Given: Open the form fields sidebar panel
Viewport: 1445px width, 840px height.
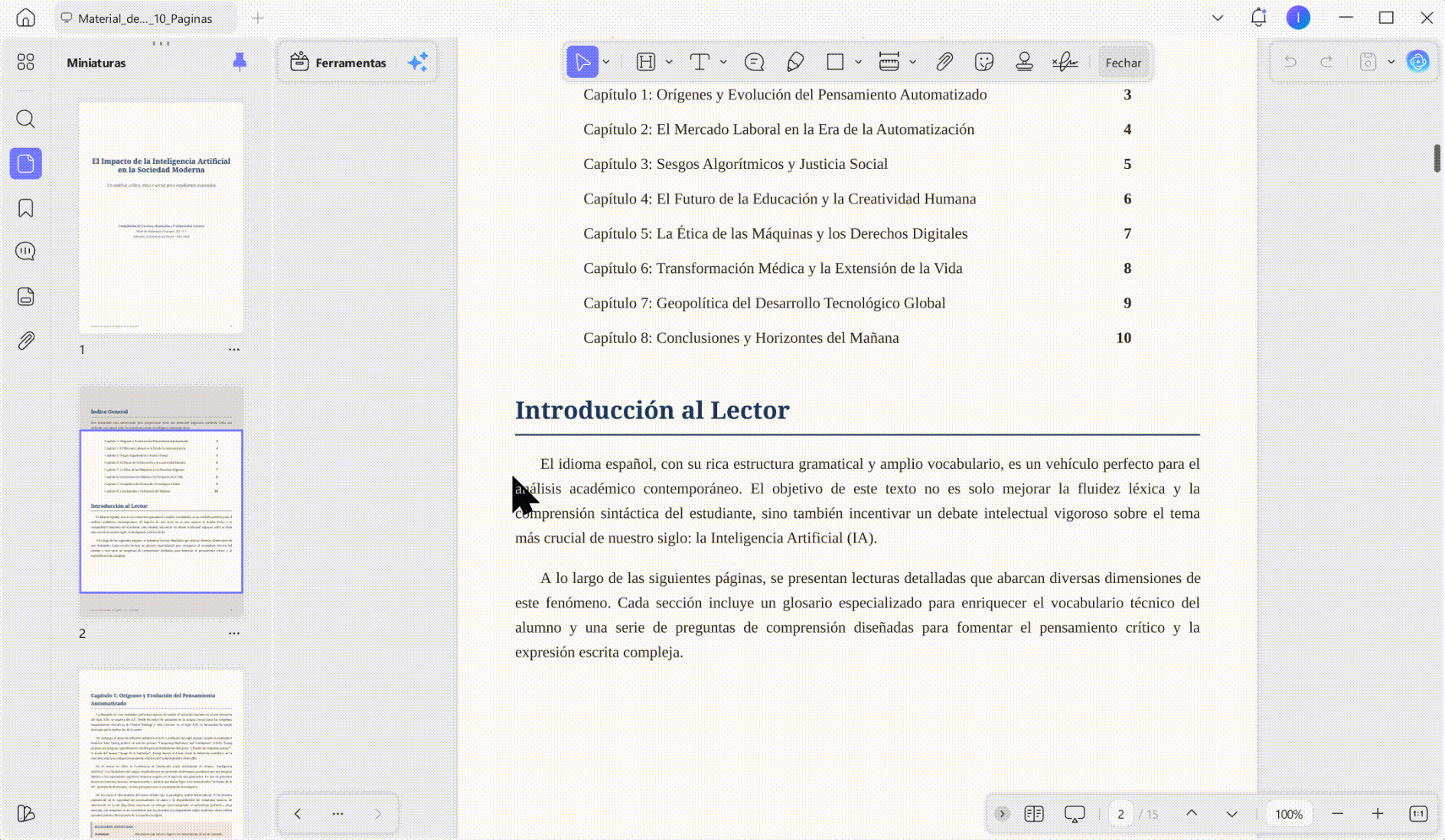Looking at the screenshot, I should 25,297.
